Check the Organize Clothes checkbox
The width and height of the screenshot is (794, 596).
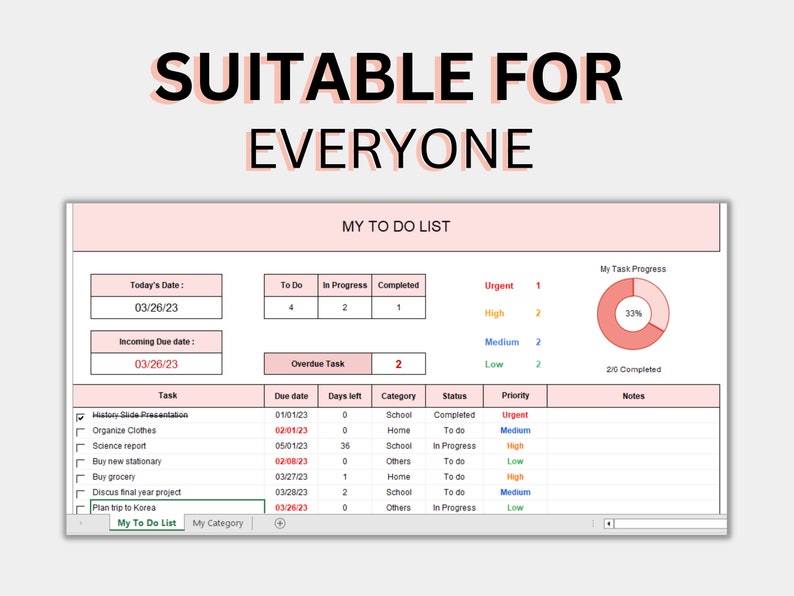tap(81, 432)
